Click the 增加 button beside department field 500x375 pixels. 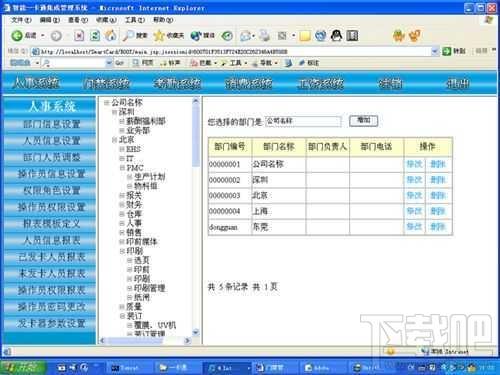pos(363,120)
